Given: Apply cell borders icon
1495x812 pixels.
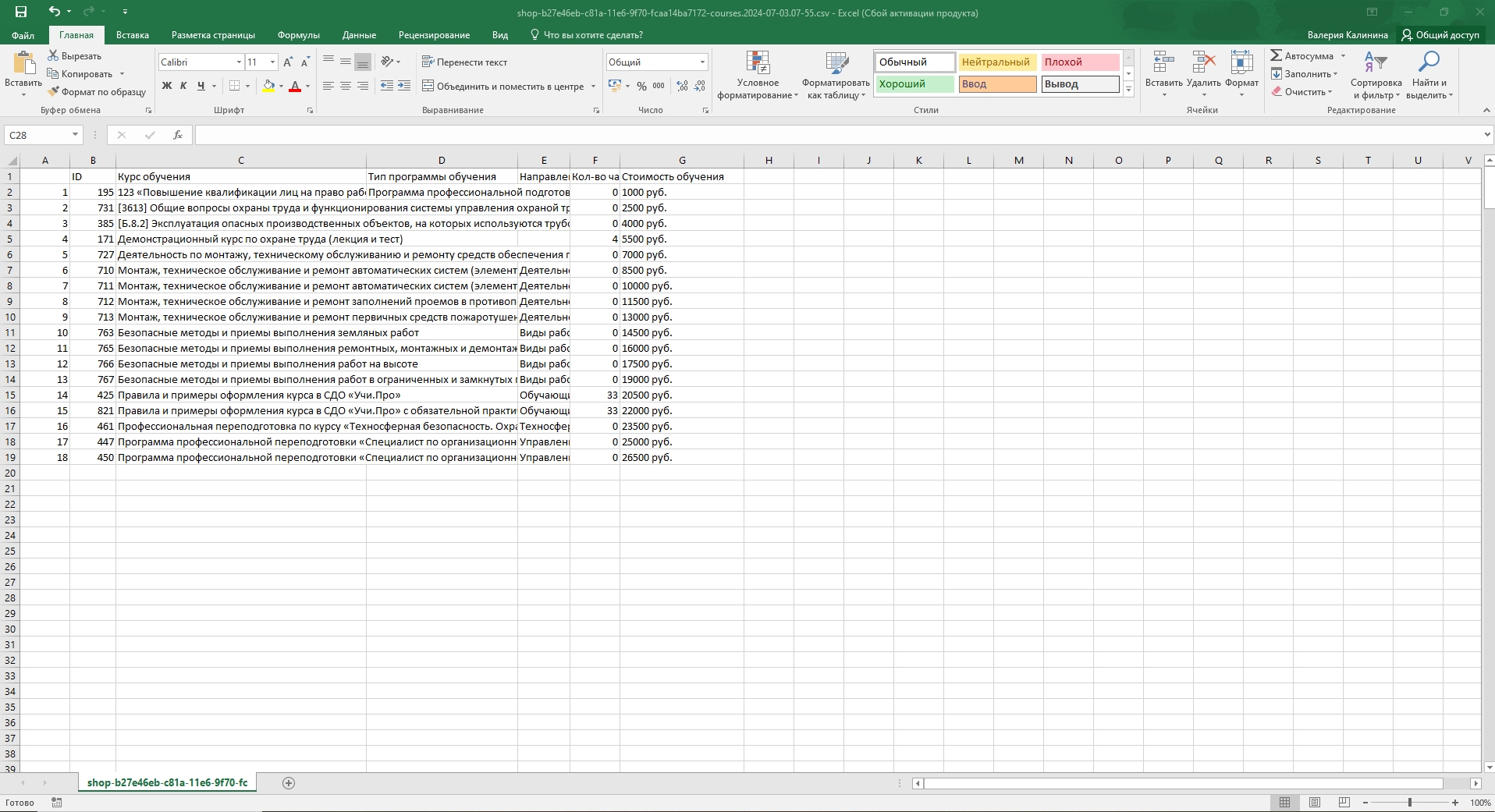Looking at the screenshot, I should [234, 86].
